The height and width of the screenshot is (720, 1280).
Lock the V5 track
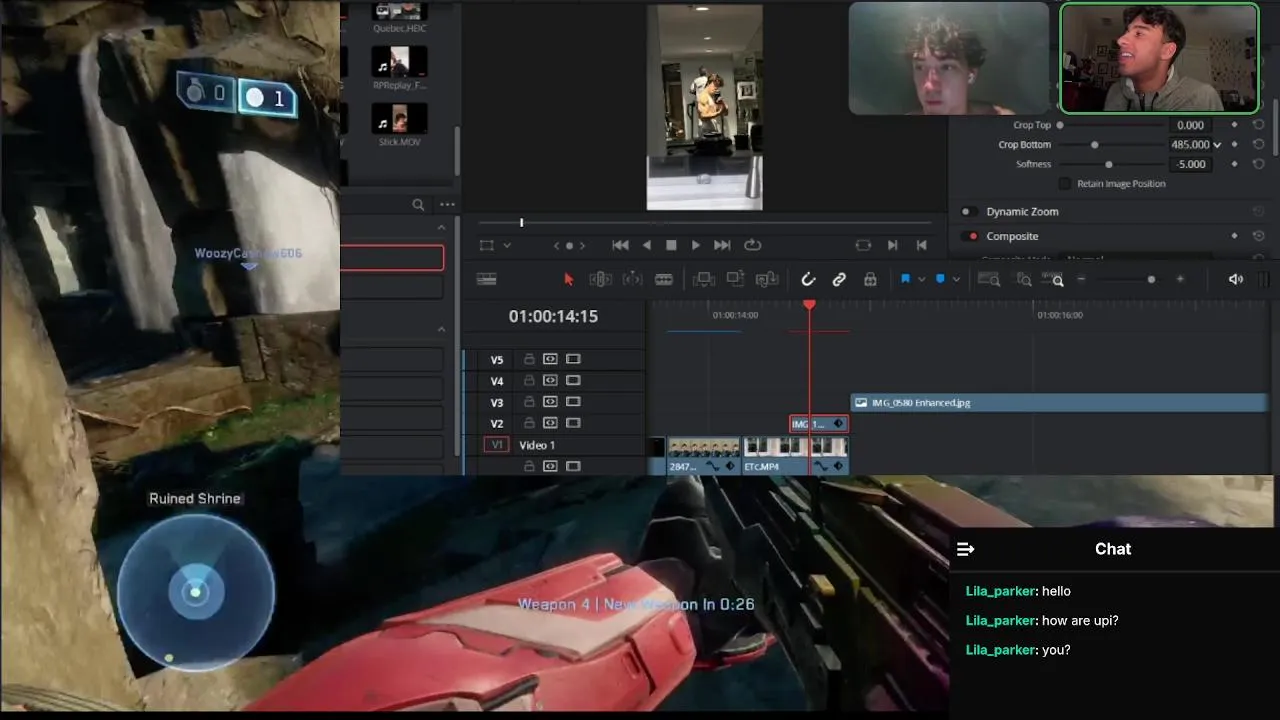click(x=529, y=359)
